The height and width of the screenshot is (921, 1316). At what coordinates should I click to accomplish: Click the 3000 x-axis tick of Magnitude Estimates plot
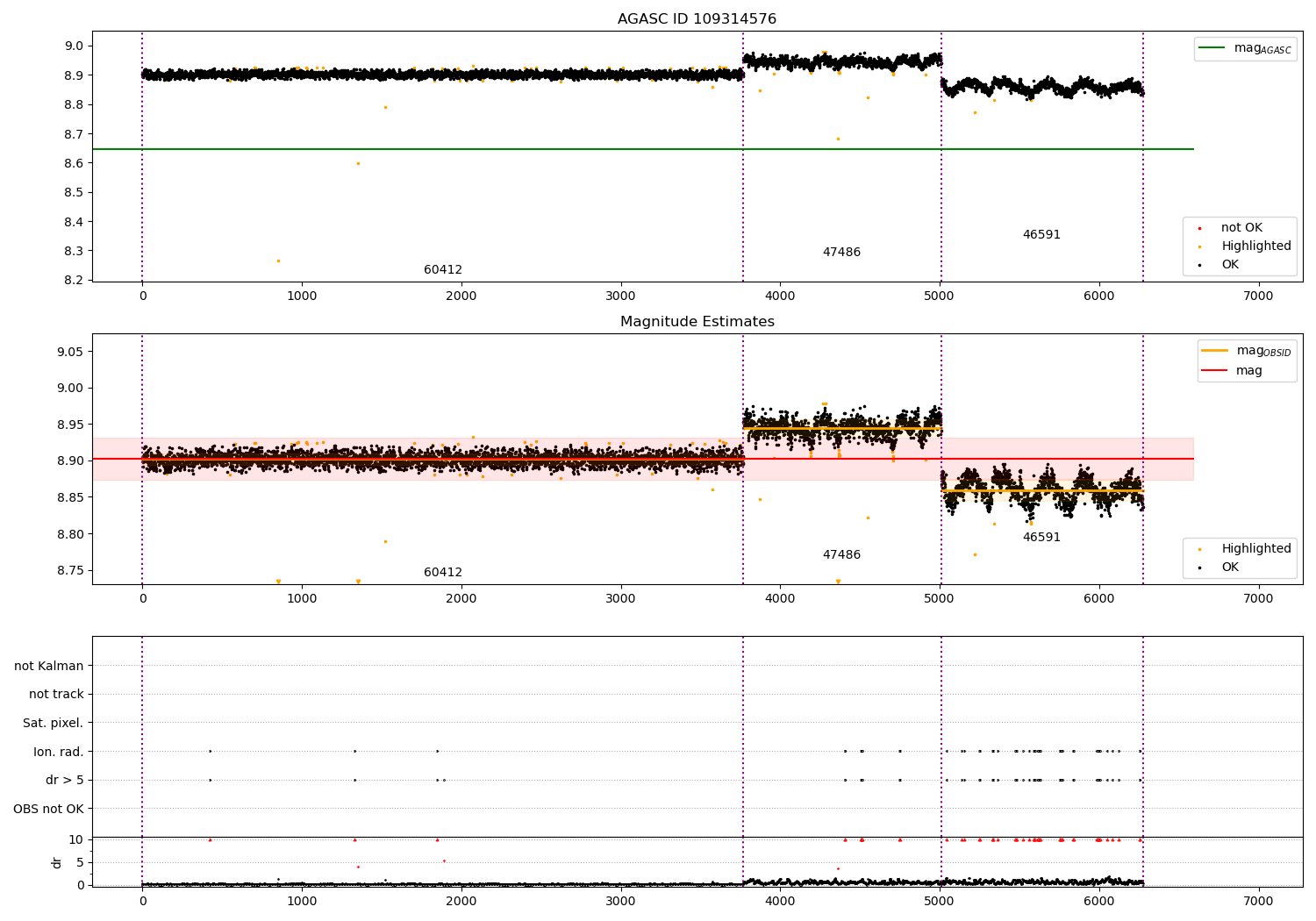pos(621,599)
